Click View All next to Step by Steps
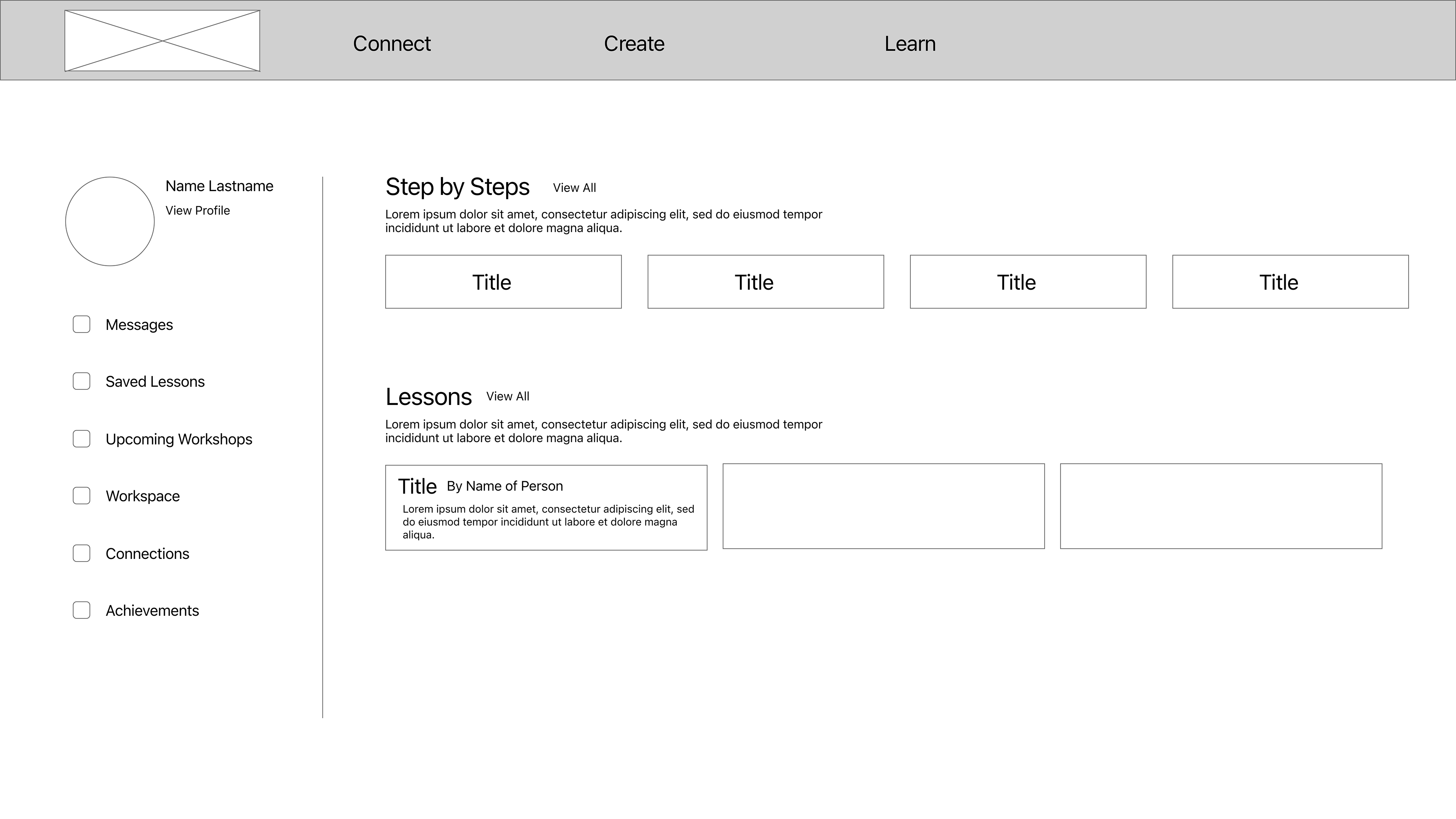This screenshot has height=819, width=1456. 574,188
